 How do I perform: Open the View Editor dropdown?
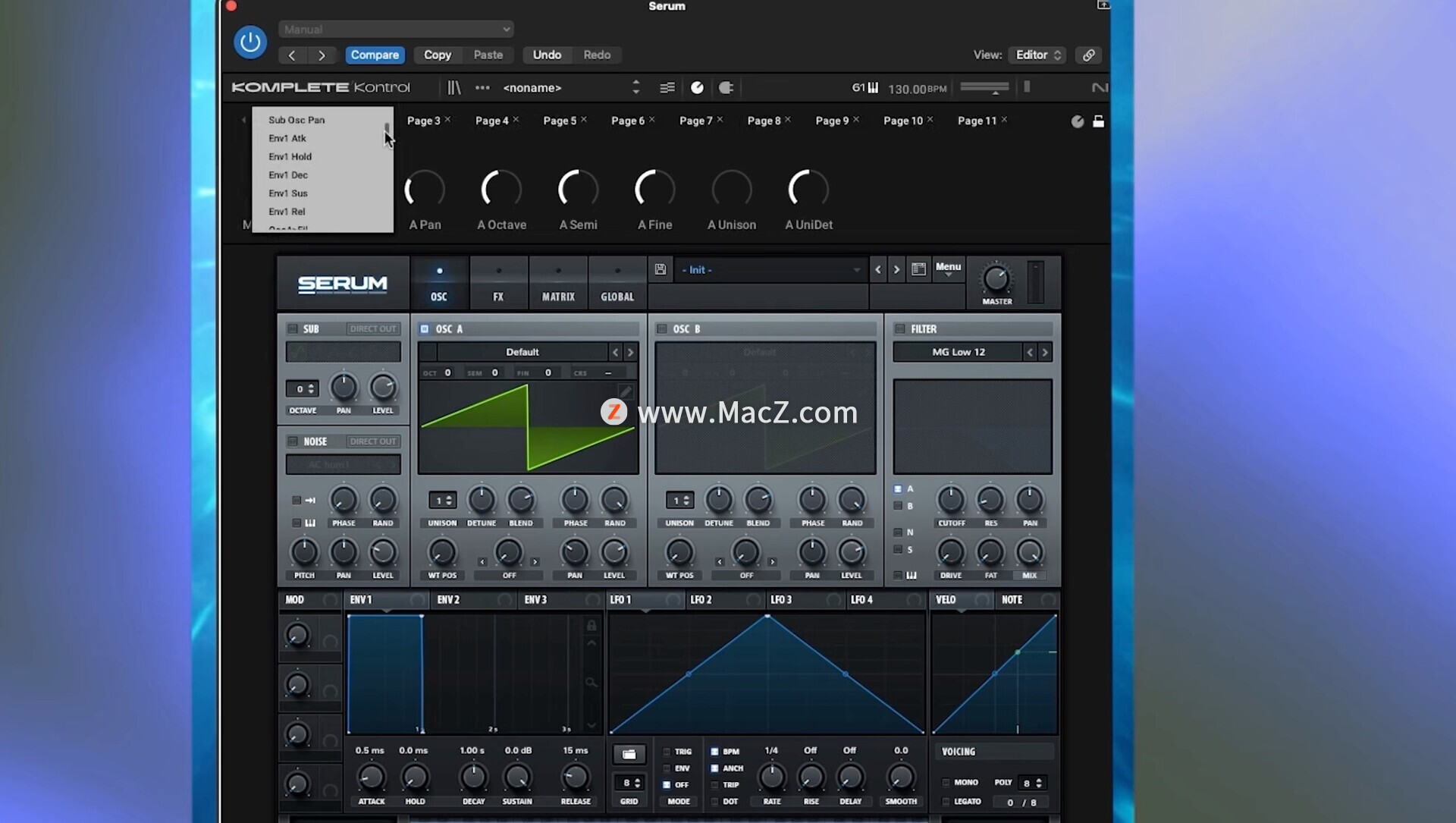point(1037,55)
